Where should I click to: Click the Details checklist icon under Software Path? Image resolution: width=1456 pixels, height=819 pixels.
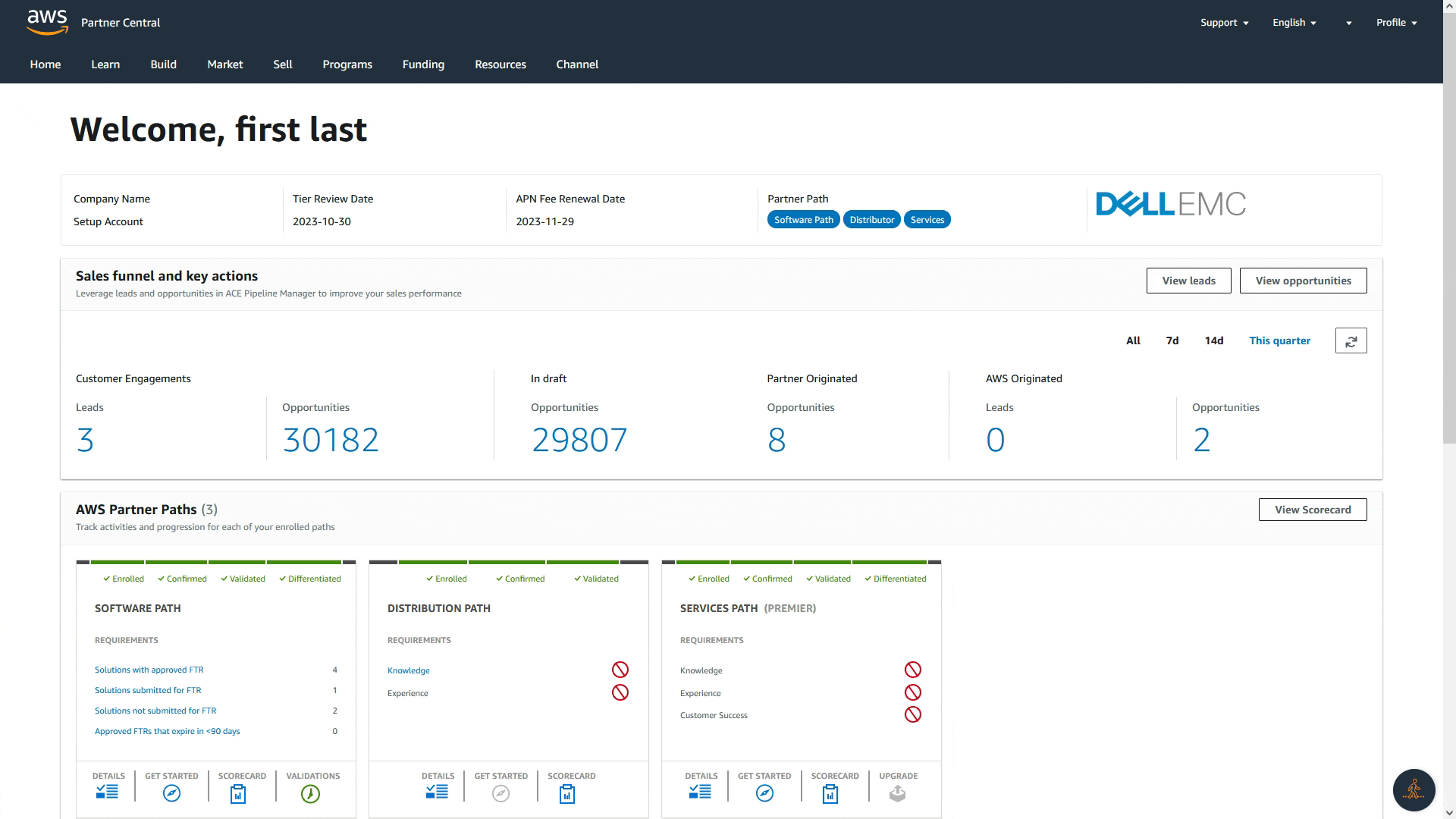107,792
